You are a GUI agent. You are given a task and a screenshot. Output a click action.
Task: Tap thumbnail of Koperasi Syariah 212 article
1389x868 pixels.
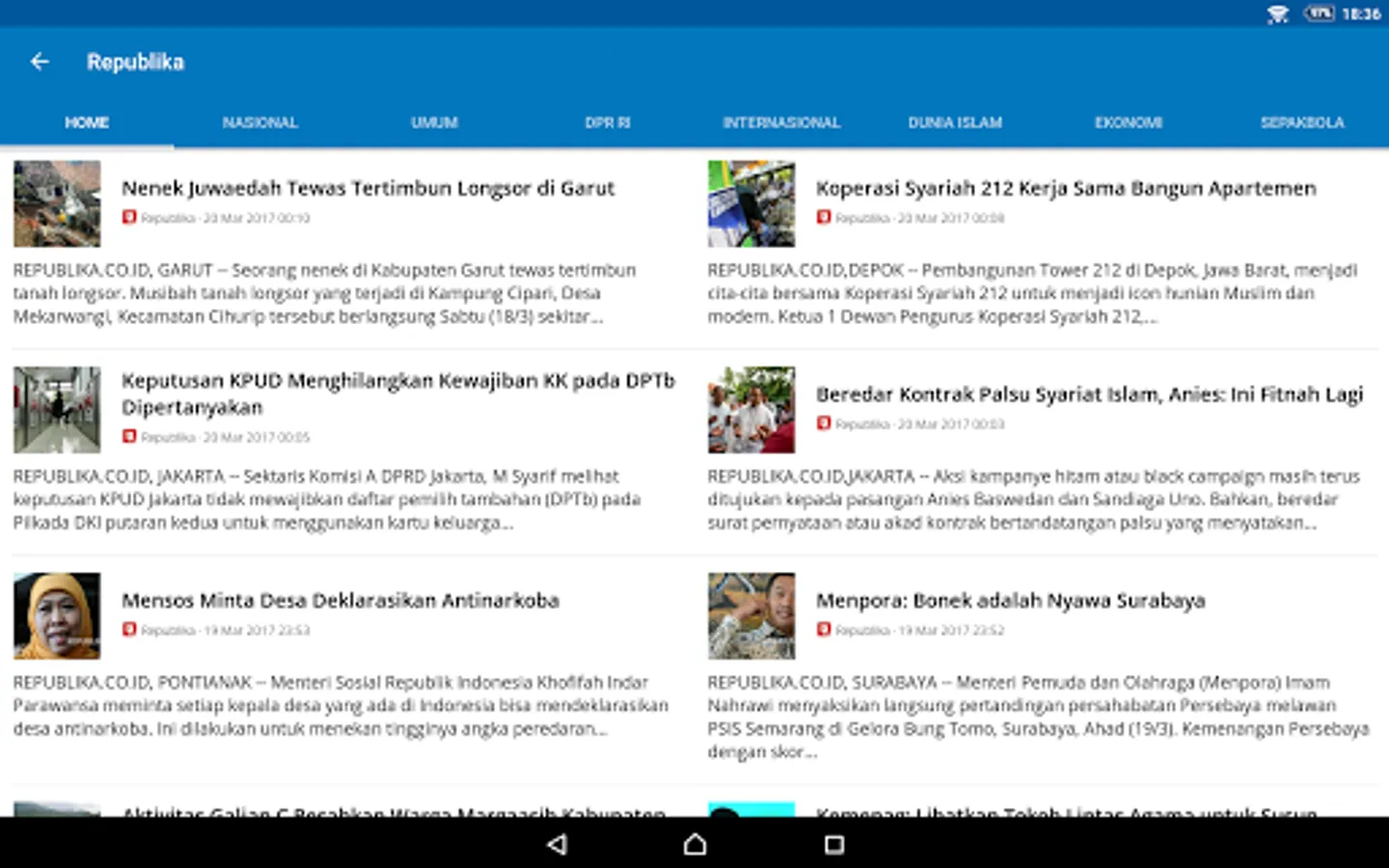751,203
